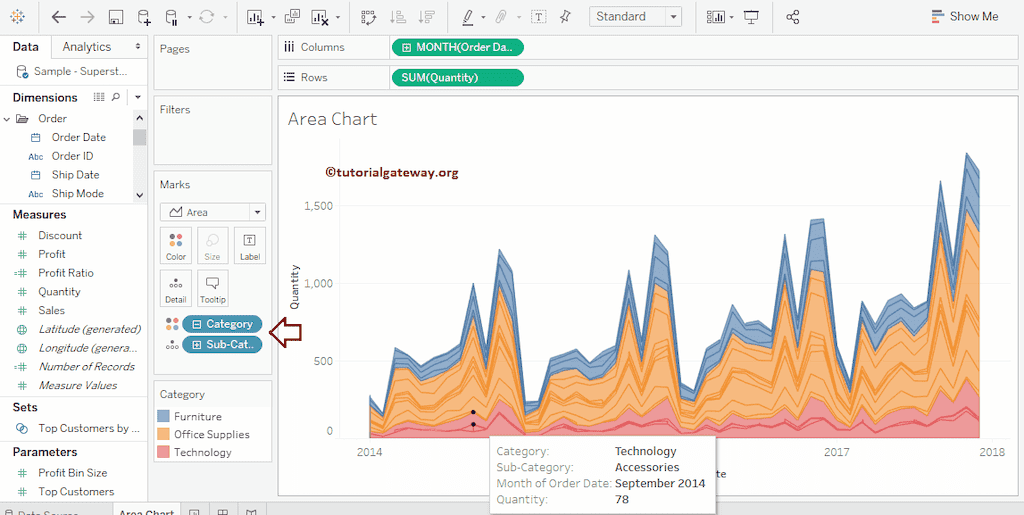Expand the Sub-Category pill in Marks

(197, 345)
